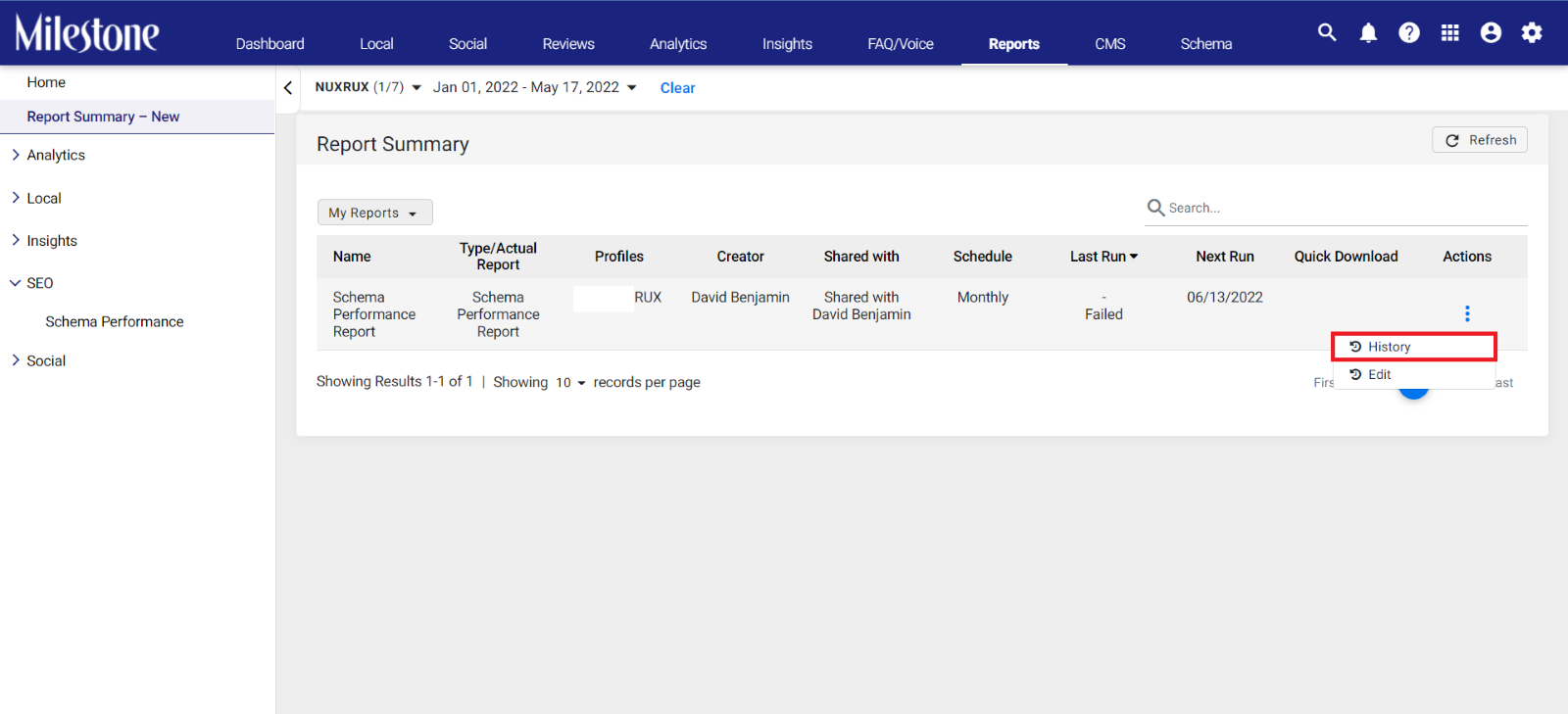The width and height of the screenshot is (1568, 714).
Task: Open the date range dropdown
Action: (x=535, y=87)
